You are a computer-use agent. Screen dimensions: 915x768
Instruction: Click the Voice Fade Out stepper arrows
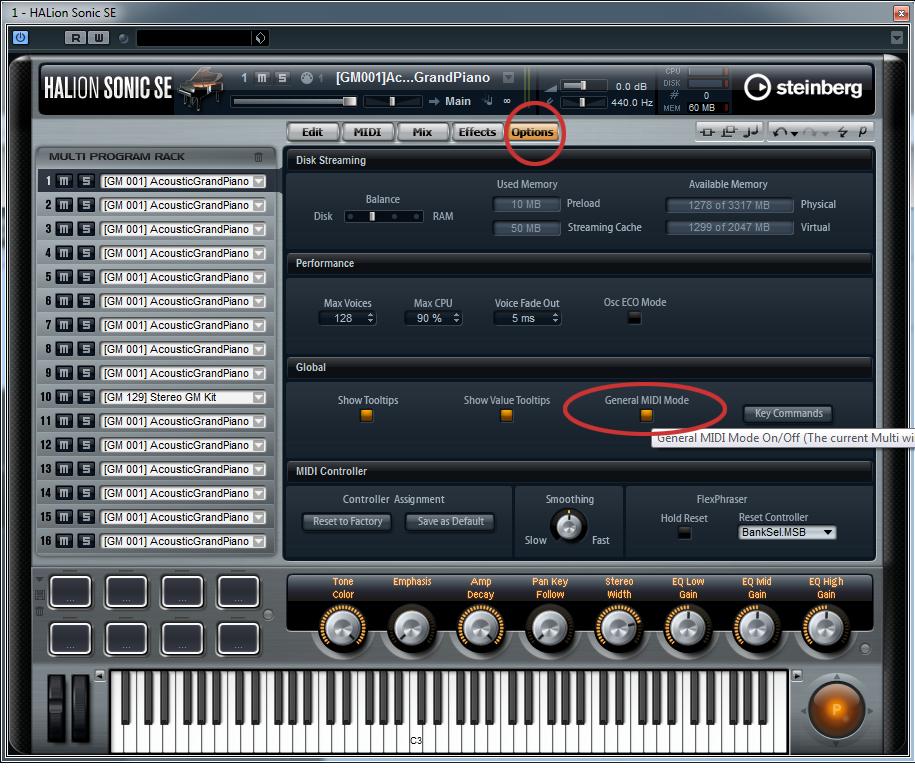pos(555,319)
